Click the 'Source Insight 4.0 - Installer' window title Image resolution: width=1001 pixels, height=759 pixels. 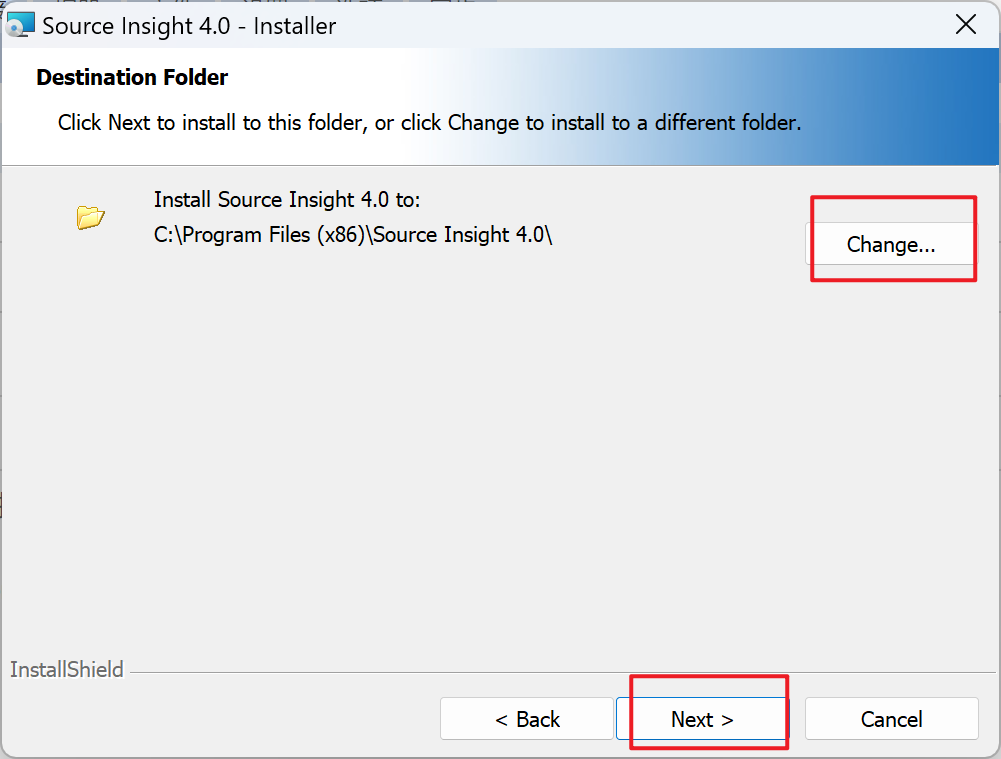[x=189, y=26]
